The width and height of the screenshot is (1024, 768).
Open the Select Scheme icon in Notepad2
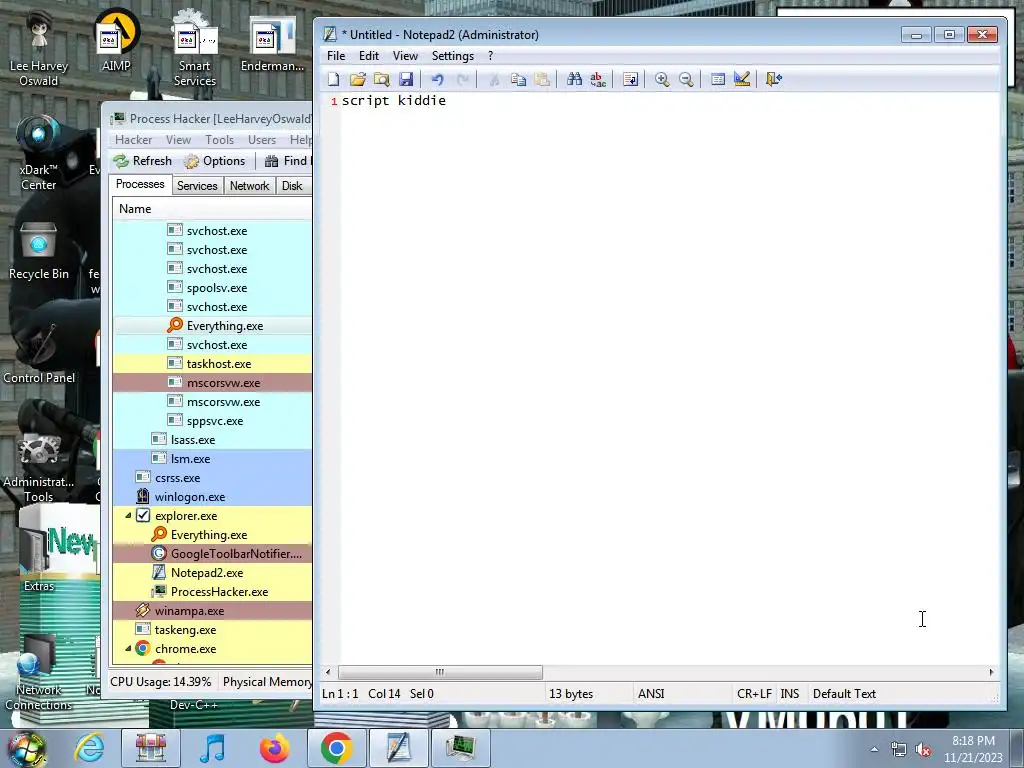point(718,80)
